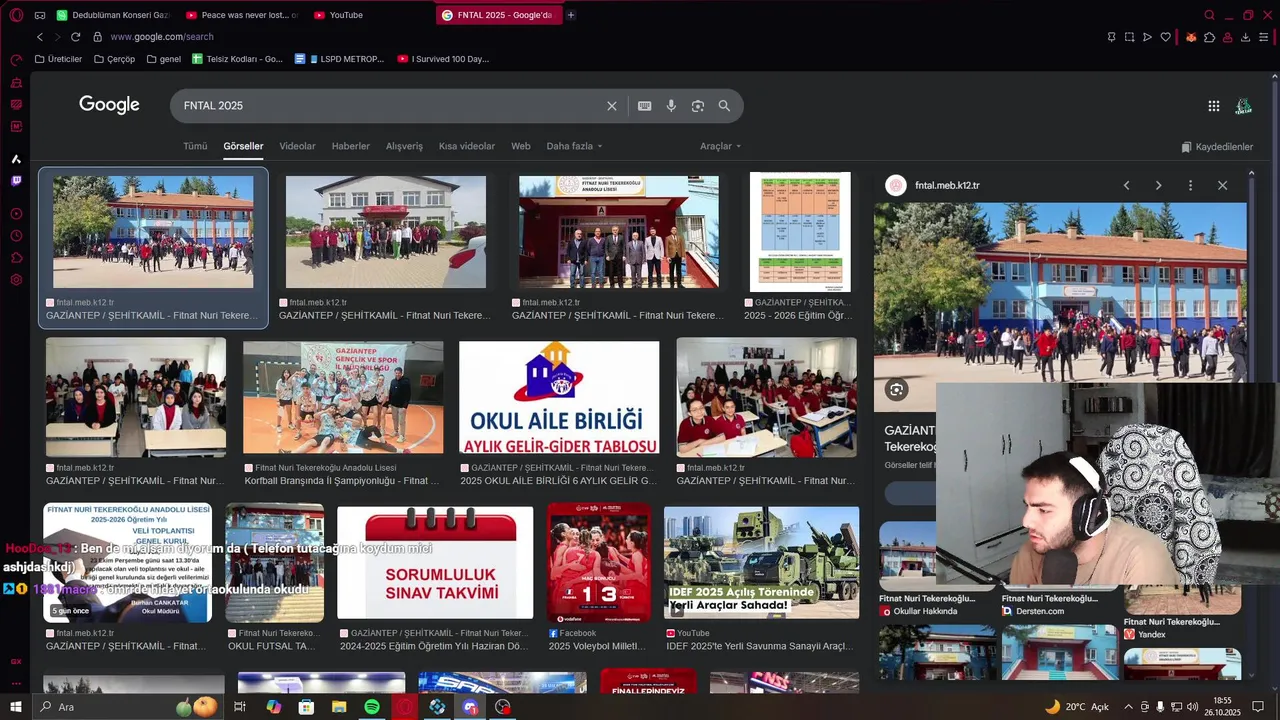The image size is (1280, 720).
Task: Open the player arrow icon in toolbar
Action: pos(1147,37)
